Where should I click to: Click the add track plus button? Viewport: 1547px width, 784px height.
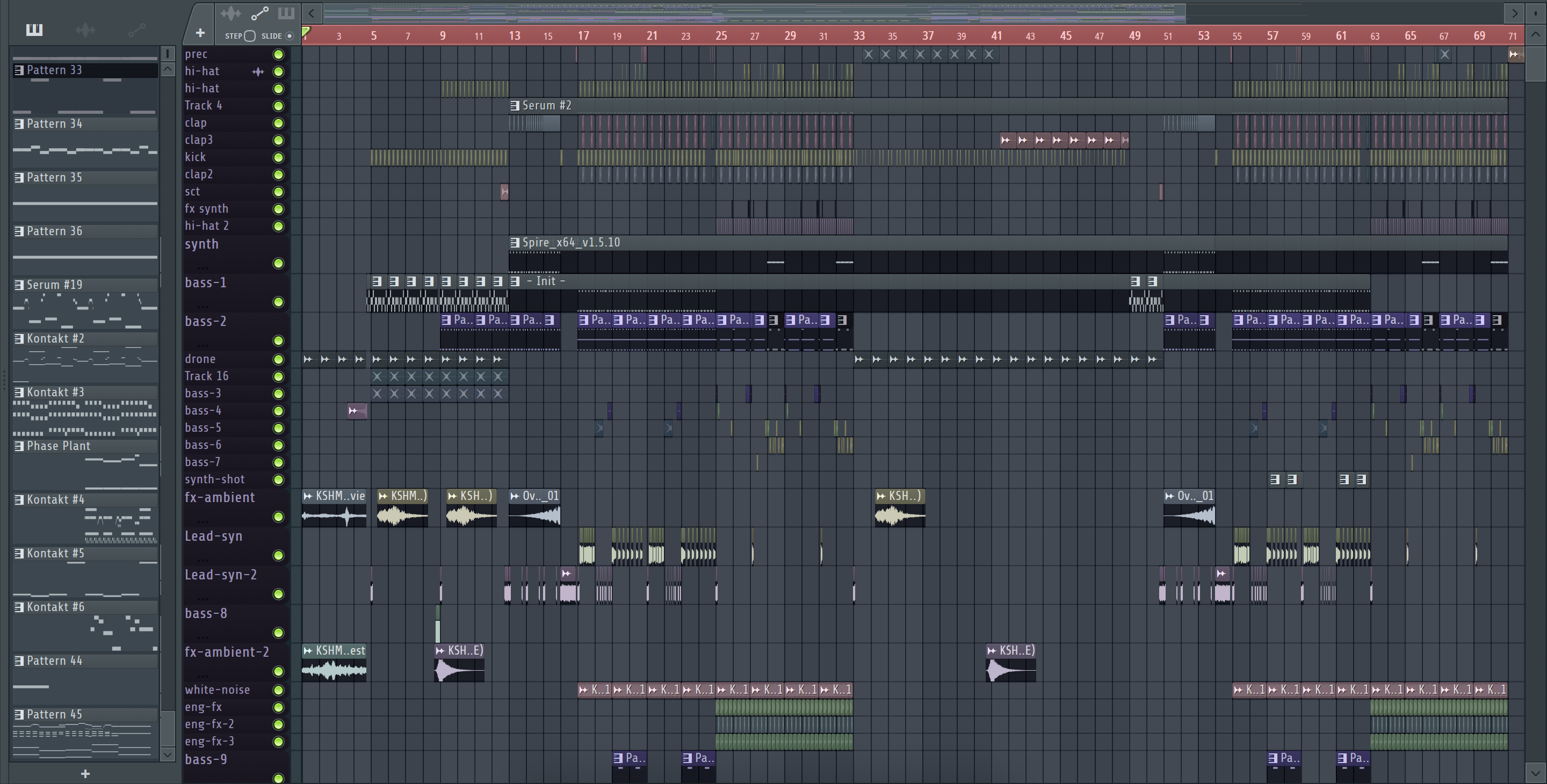coord(200,33)
